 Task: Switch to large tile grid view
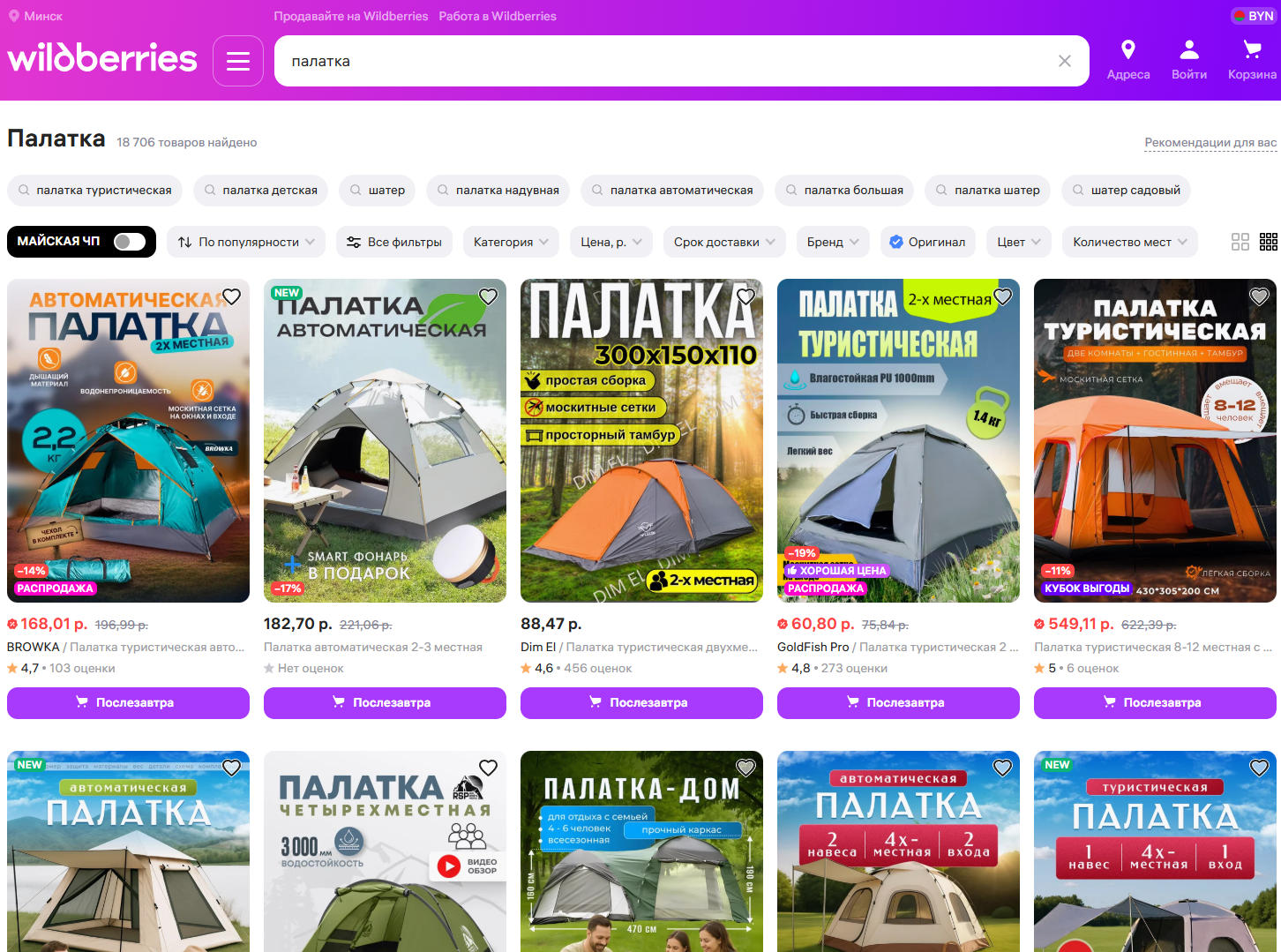point(1240,242)
